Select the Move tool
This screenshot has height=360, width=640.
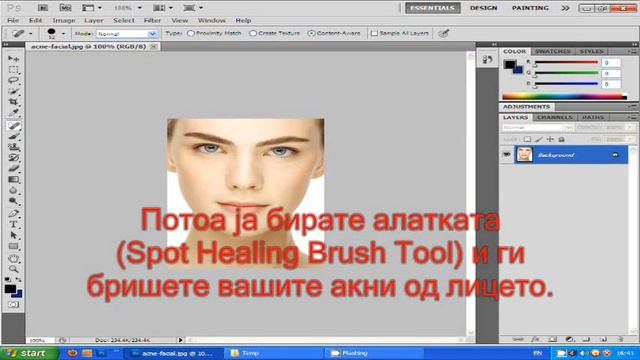[13, 59]
